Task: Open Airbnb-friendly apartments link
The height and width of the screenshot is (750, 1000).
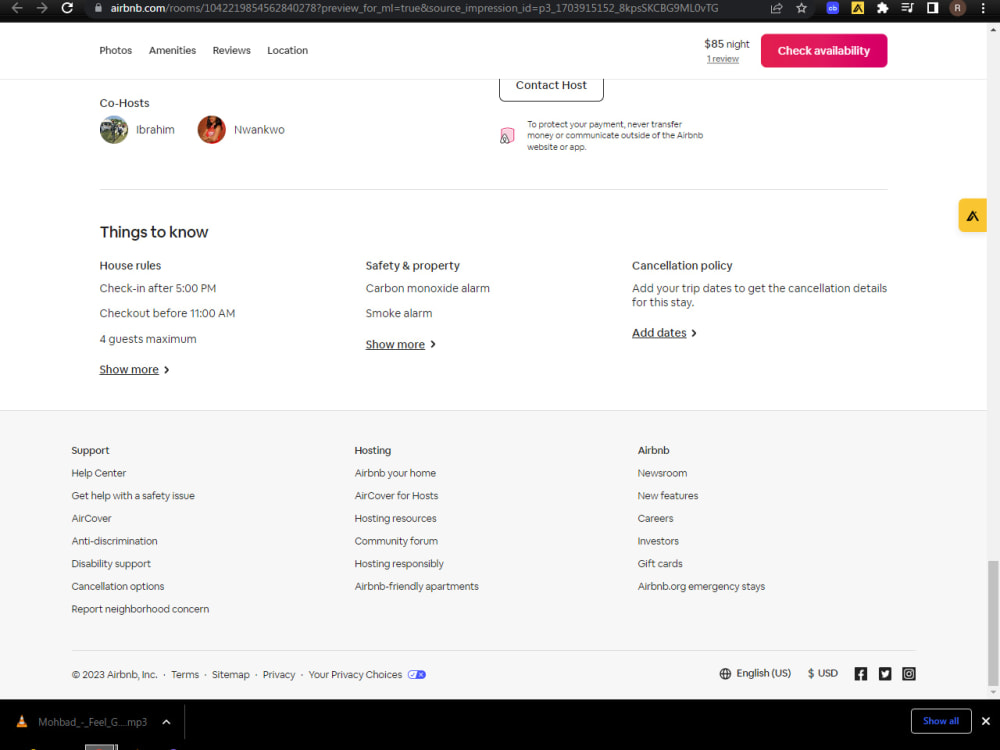Action: [x=416, y=586]
